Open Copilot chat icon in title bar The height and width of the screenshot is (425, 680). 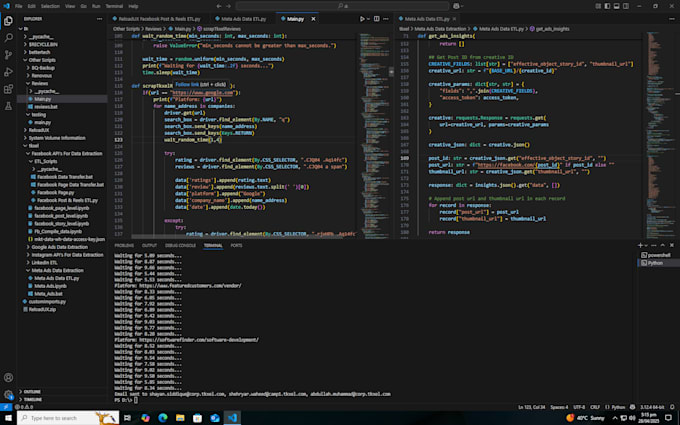click(x=456, y=6)
